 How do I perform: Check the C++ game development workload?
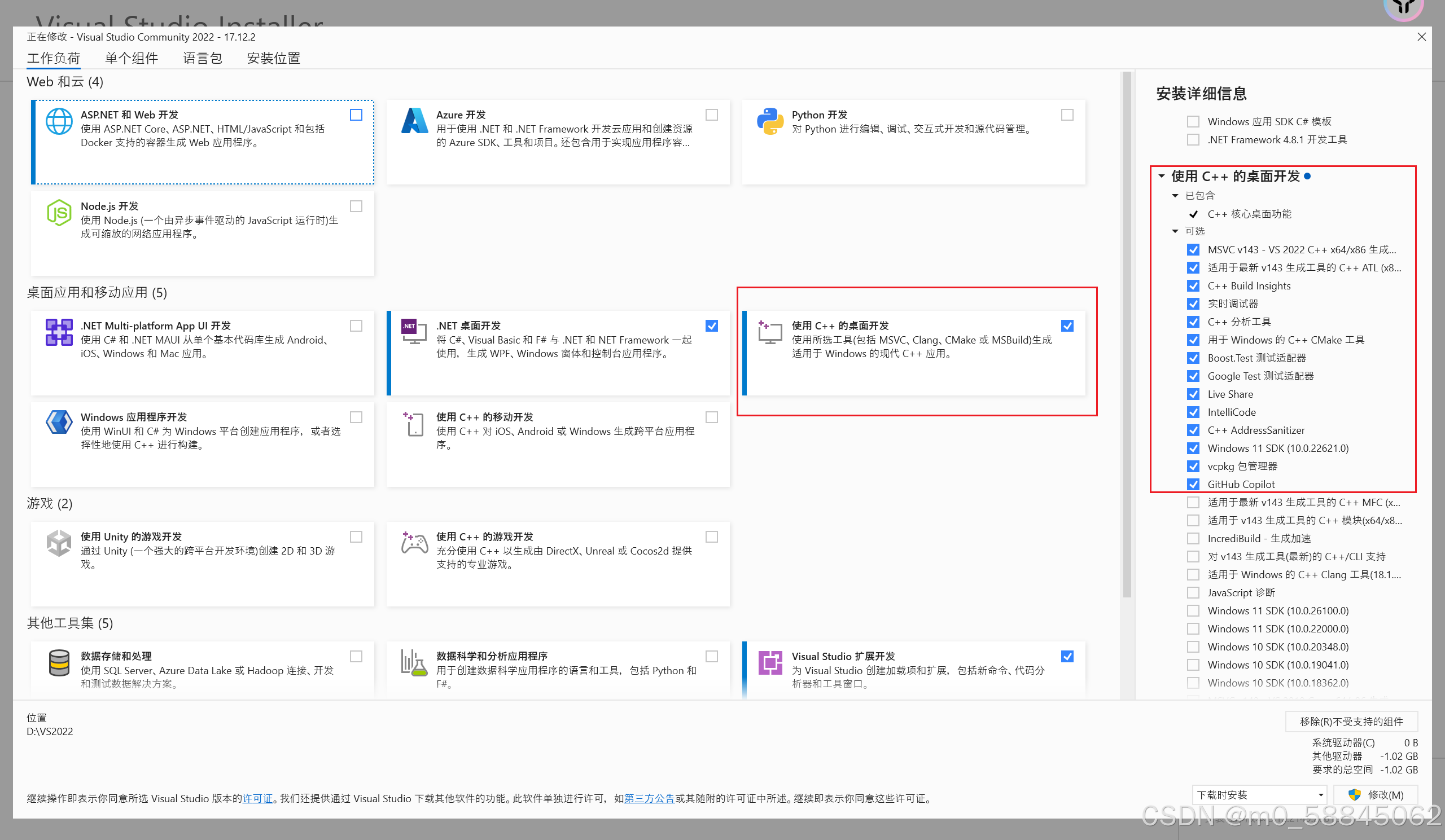pyautogui.click(x=712, y=536)
